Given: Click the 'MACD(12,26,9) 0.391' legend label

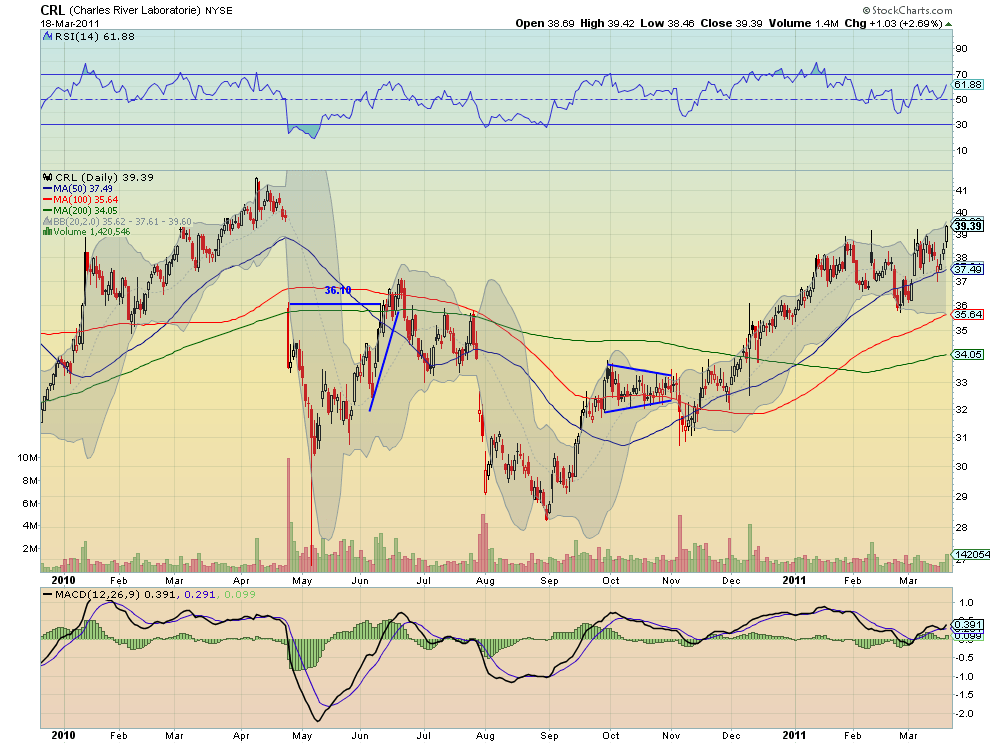Looking at the screenshot, I should point(115,594).
